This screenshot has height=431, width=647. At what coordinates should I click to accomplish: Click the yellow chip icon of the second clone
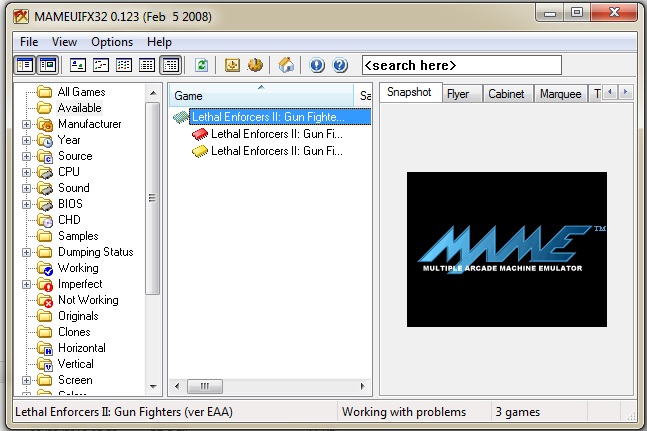pyautogui.click(x=200, y=151)
